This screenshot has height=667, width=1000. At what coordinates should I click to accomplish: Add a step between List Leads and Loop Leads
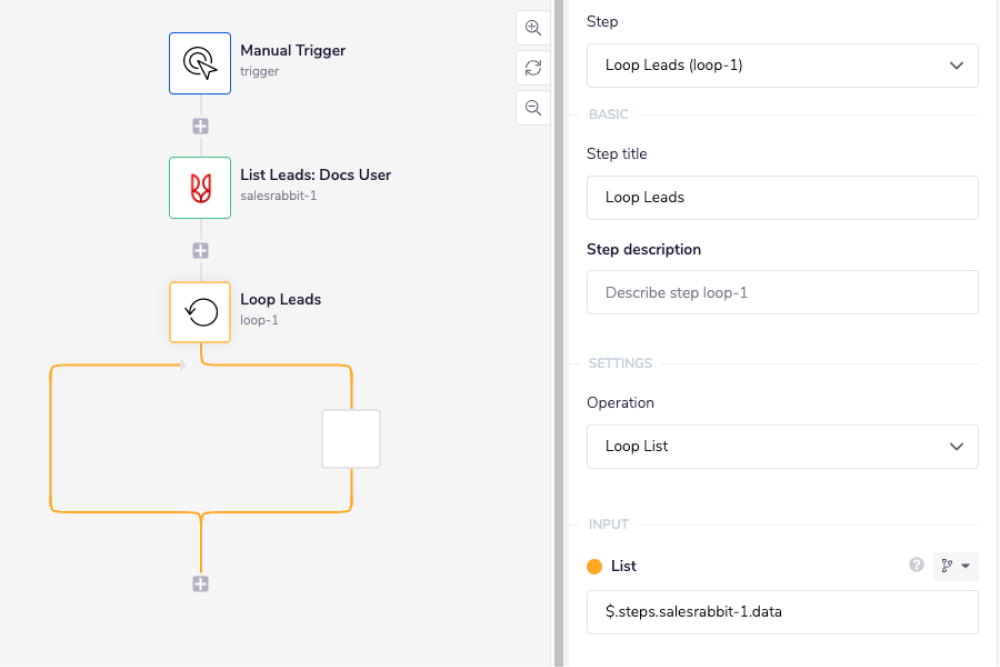click(x=200, y=250)
